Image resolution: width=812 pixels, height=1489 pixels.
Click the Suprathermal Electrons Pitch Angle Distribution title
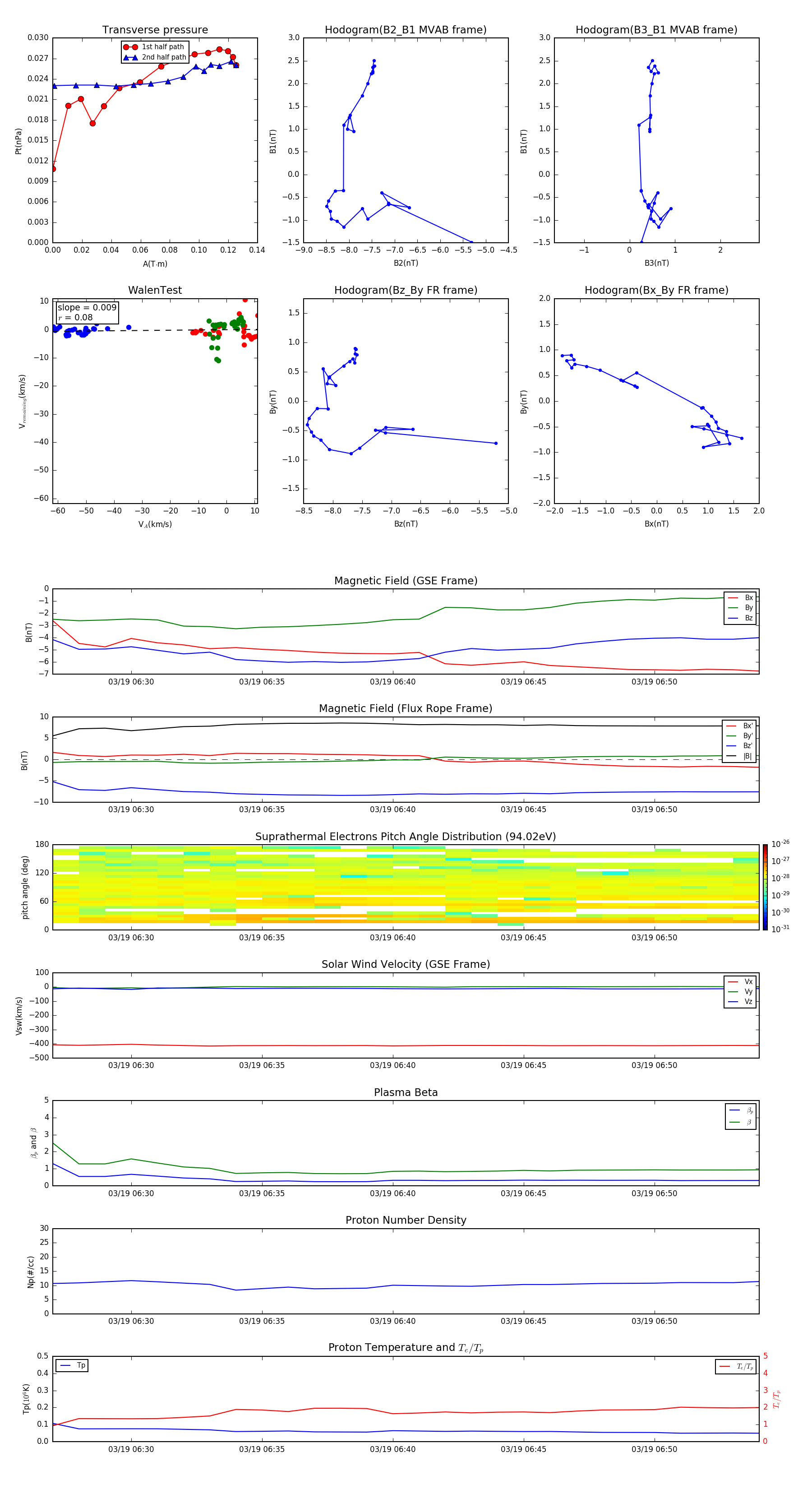click(x=406, y=837)
